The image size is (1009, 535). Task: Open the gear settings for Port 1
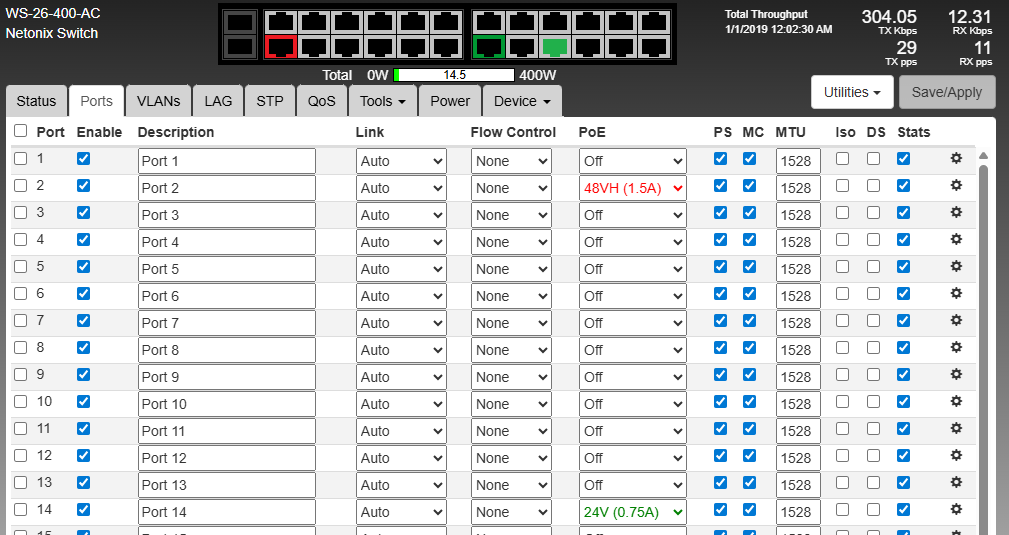pos(955,158)
